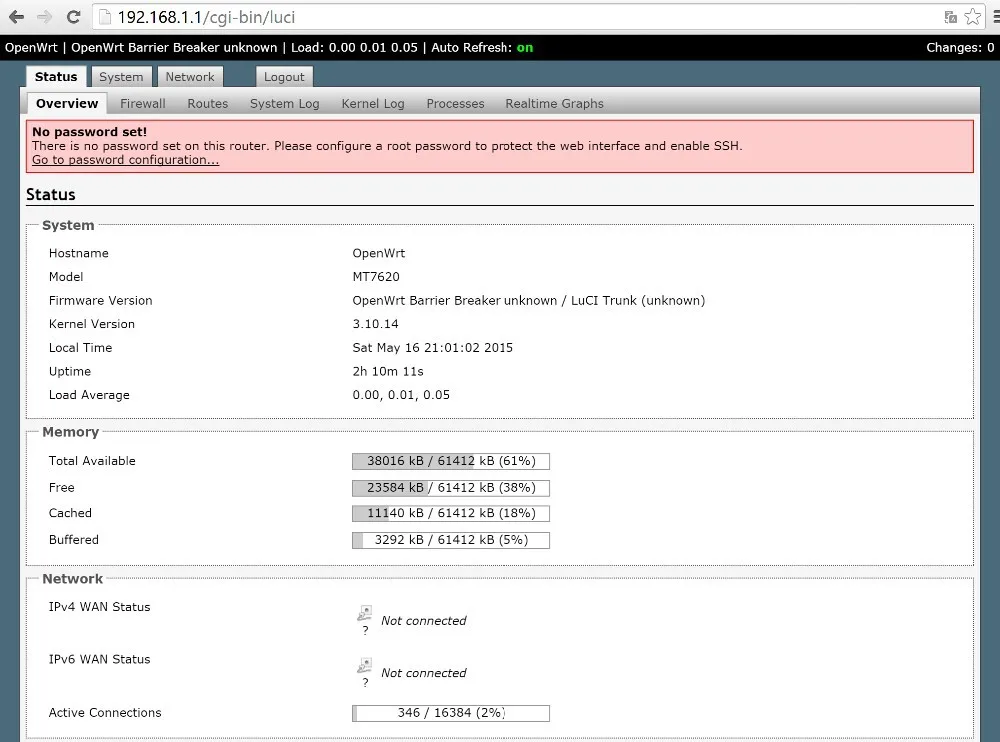The height and width of the screenshot is (742, 1000).
Task: Click the browser forward arrow
Action: [45, 17]
